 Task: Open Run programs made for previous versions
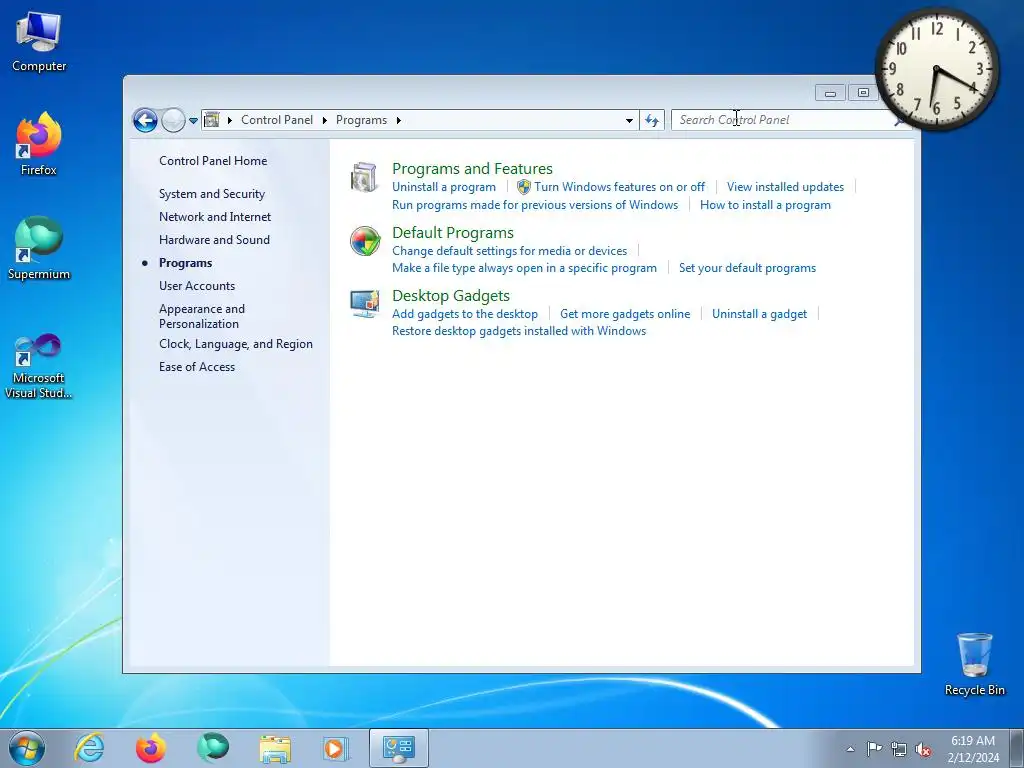[x=535, y=204]
